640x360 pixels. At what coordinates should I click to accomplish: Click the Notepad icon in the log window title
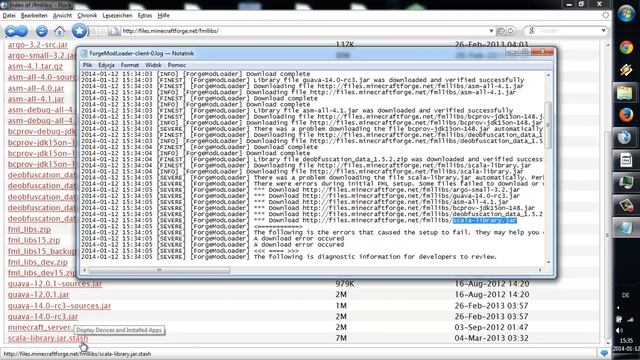pyautogui.click(x=84, y=53)
